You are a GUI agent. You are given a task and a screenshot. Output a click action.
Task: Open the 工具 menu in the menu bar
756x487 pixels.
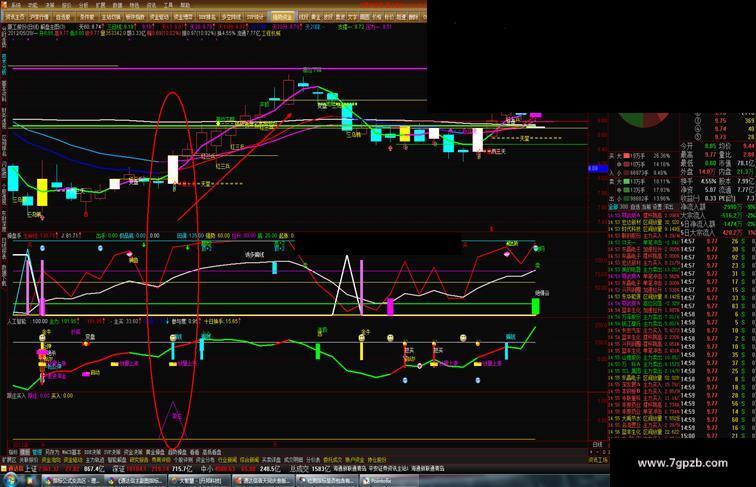pyautogui.click(x=168, y=5)
